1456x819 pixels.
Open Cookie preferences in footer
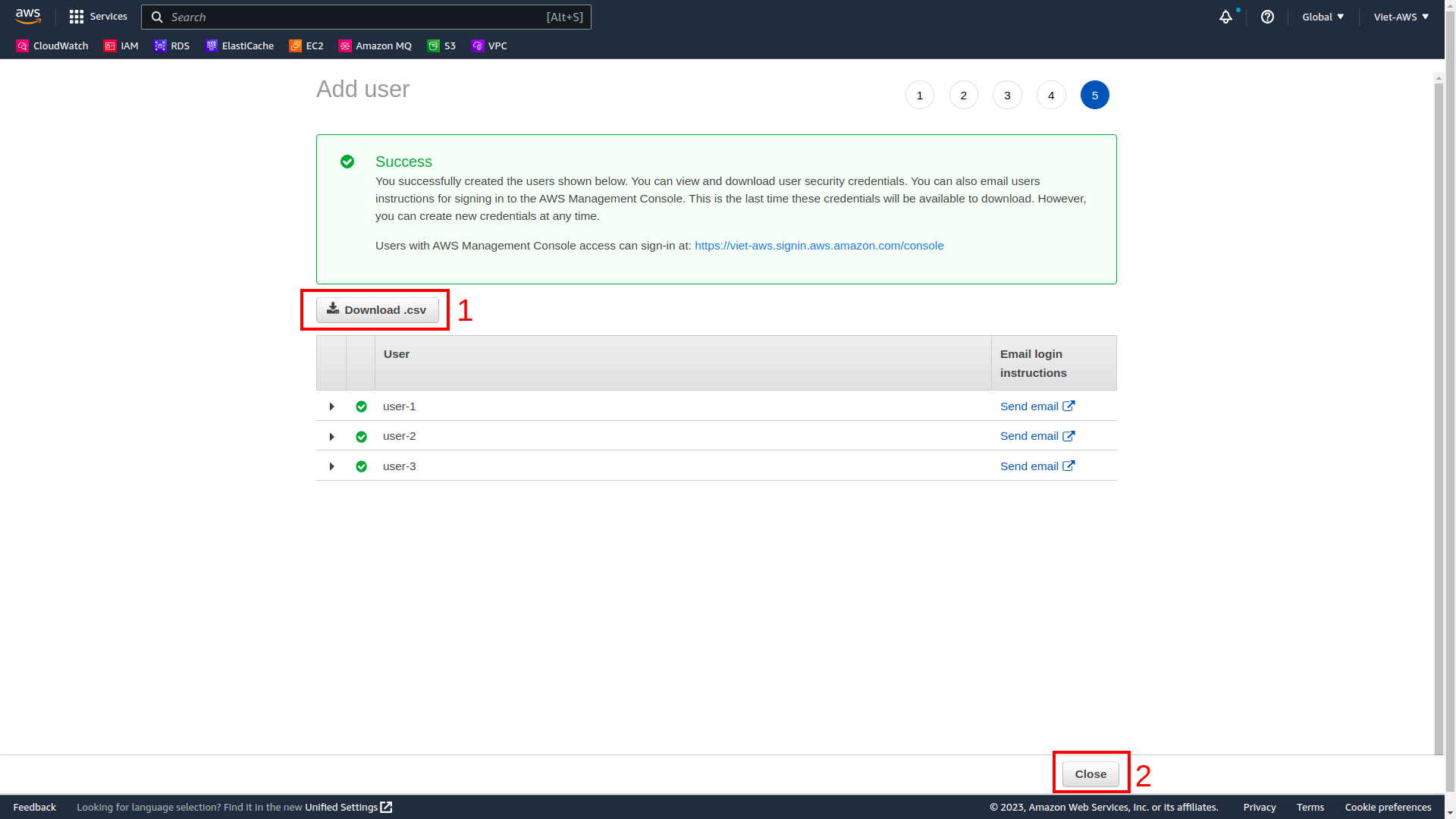click(x=1388, y=808)
